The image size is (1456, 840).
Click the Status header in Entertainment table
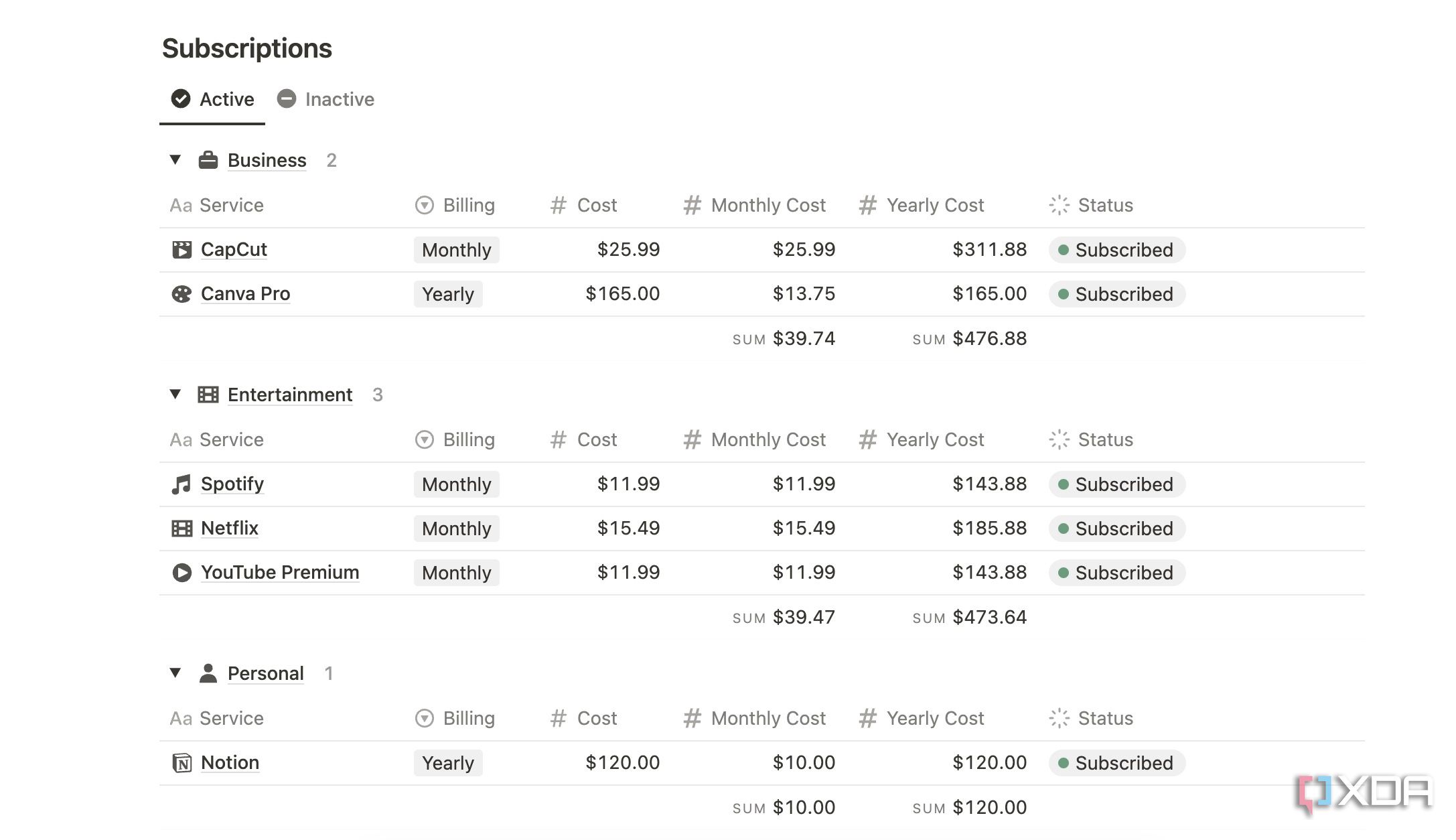[x=1091, y=439]
